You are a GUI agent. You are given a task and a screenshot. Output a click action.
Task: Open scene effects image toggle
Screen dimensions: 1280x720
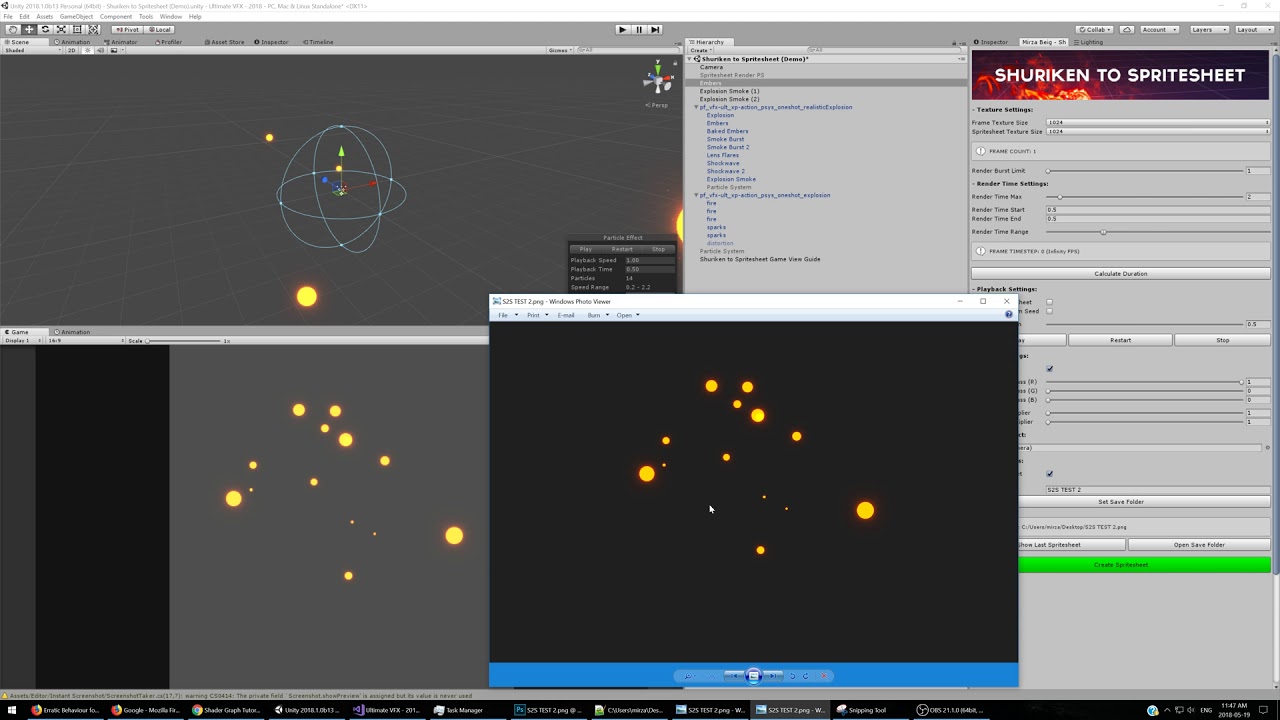tap(112, 50)
